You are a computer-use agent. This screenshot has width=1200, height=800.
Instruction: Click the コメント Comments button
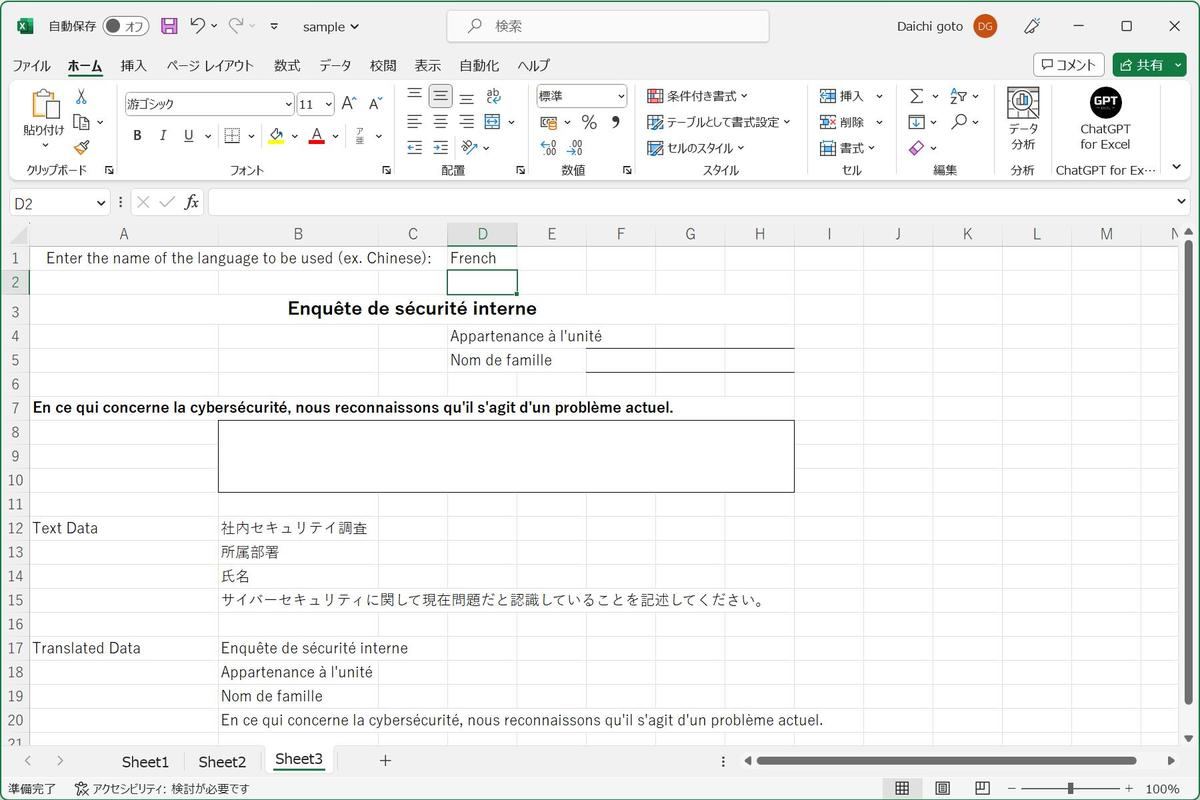(1068, 65)
